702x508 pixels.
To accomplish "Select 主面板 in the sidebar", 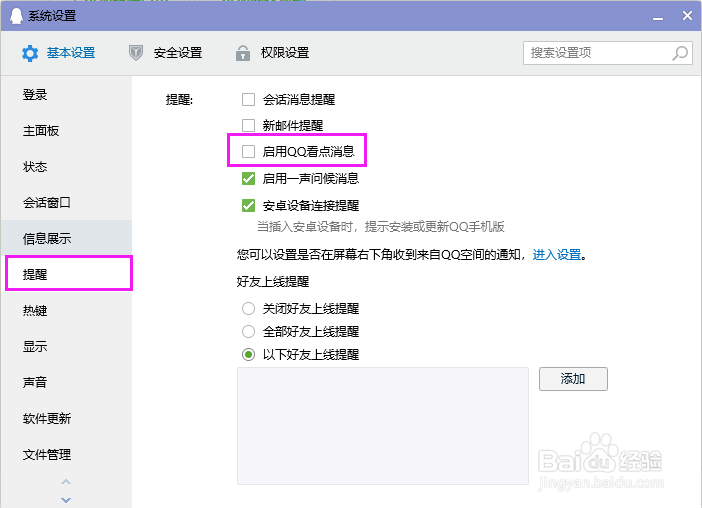I will point(66,131).
